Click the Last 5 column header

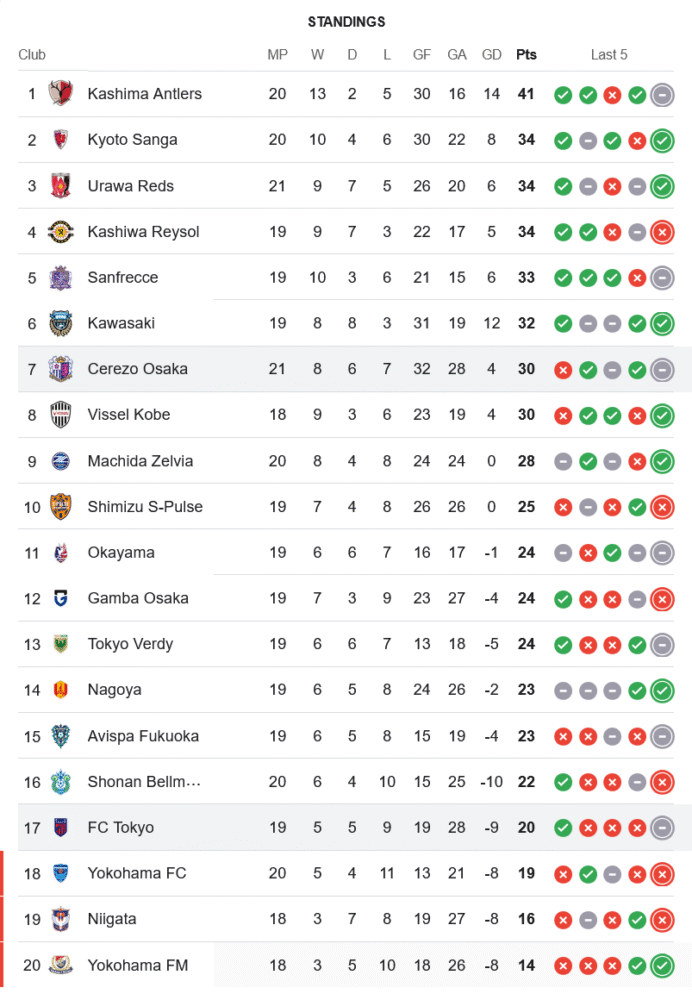609,55
